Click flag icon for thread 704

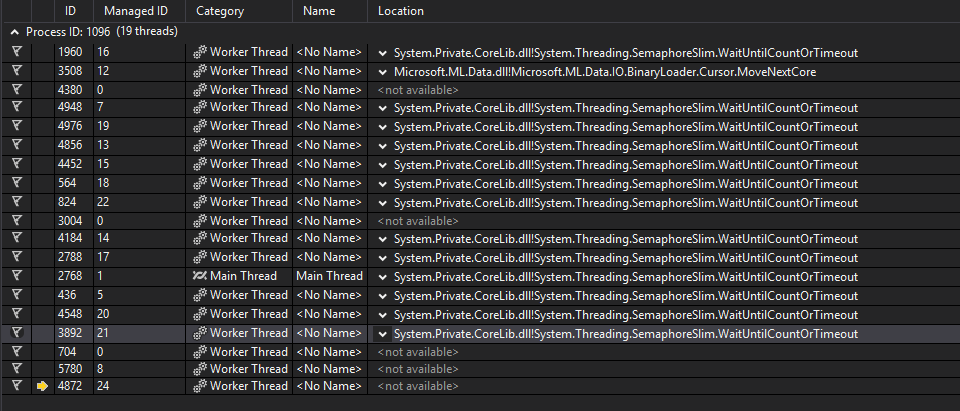point(17,352)
